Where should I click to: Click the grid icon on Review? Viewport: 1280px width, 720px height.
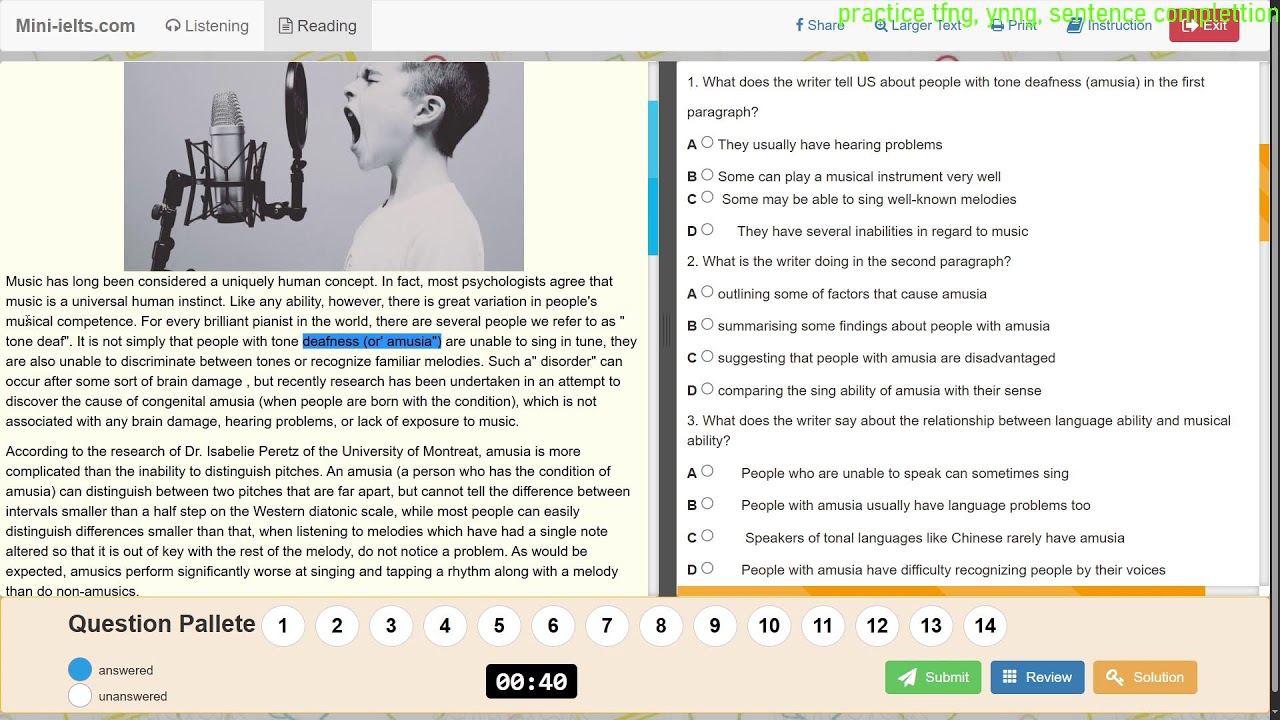click(1010, 677)
